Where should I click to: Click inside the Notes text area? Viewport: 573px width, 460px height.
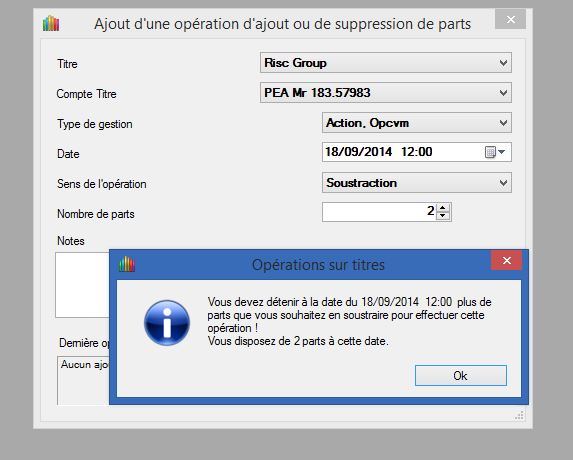point(83,285)
